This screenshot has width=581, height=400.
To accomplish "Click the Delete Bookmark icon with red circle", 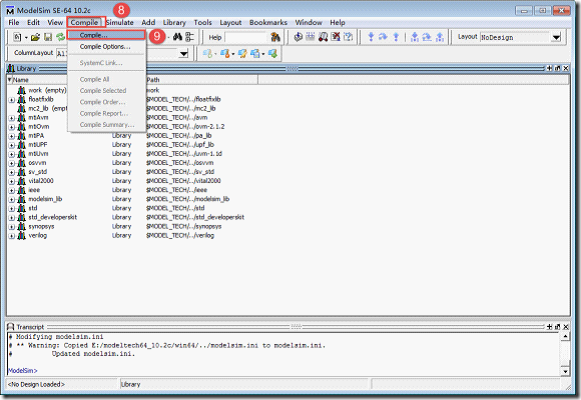I will (x=225, y=54).
